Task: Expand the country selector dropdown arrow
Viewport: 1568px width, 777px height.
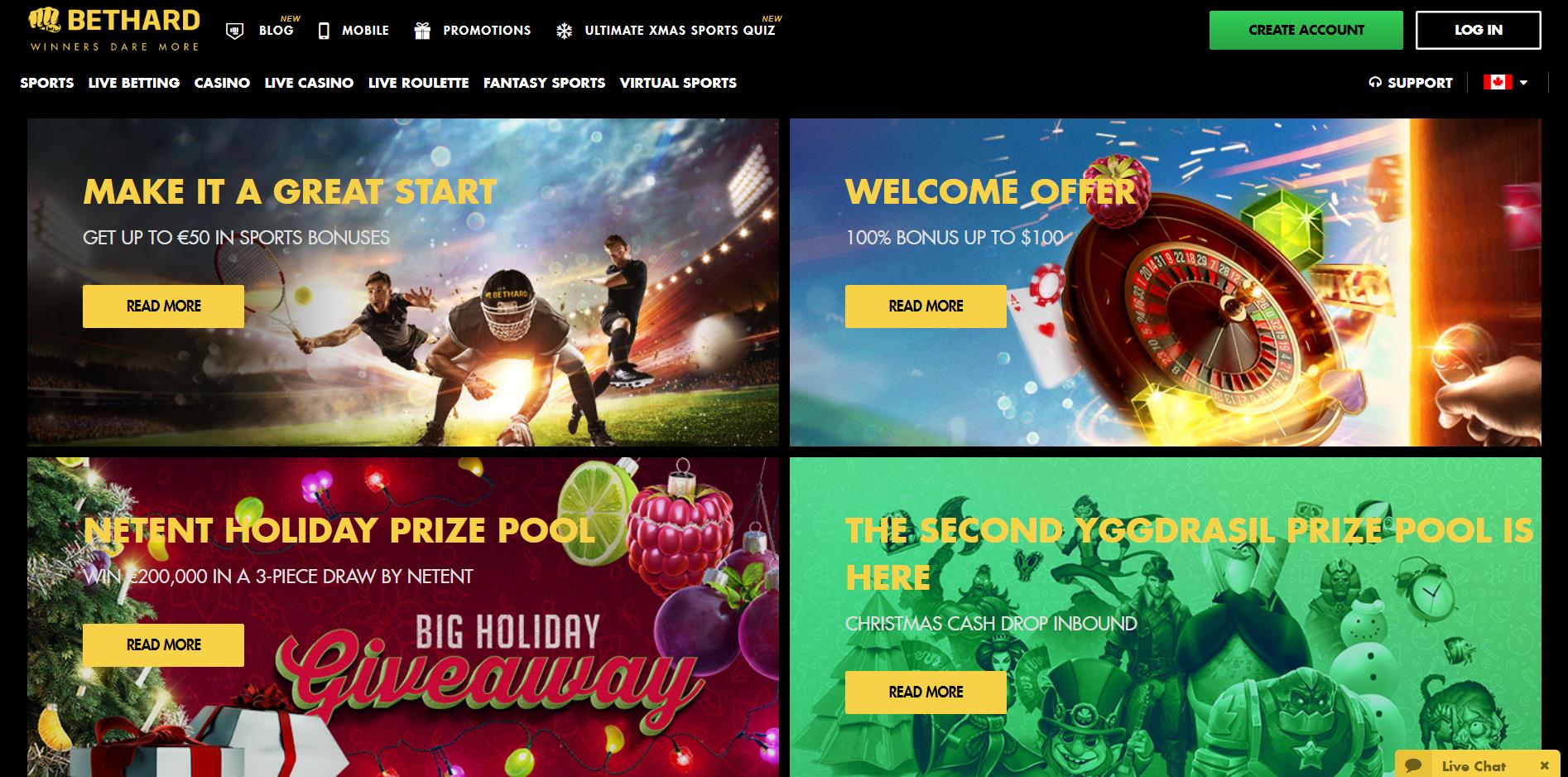Action: tap(1523, 82)
